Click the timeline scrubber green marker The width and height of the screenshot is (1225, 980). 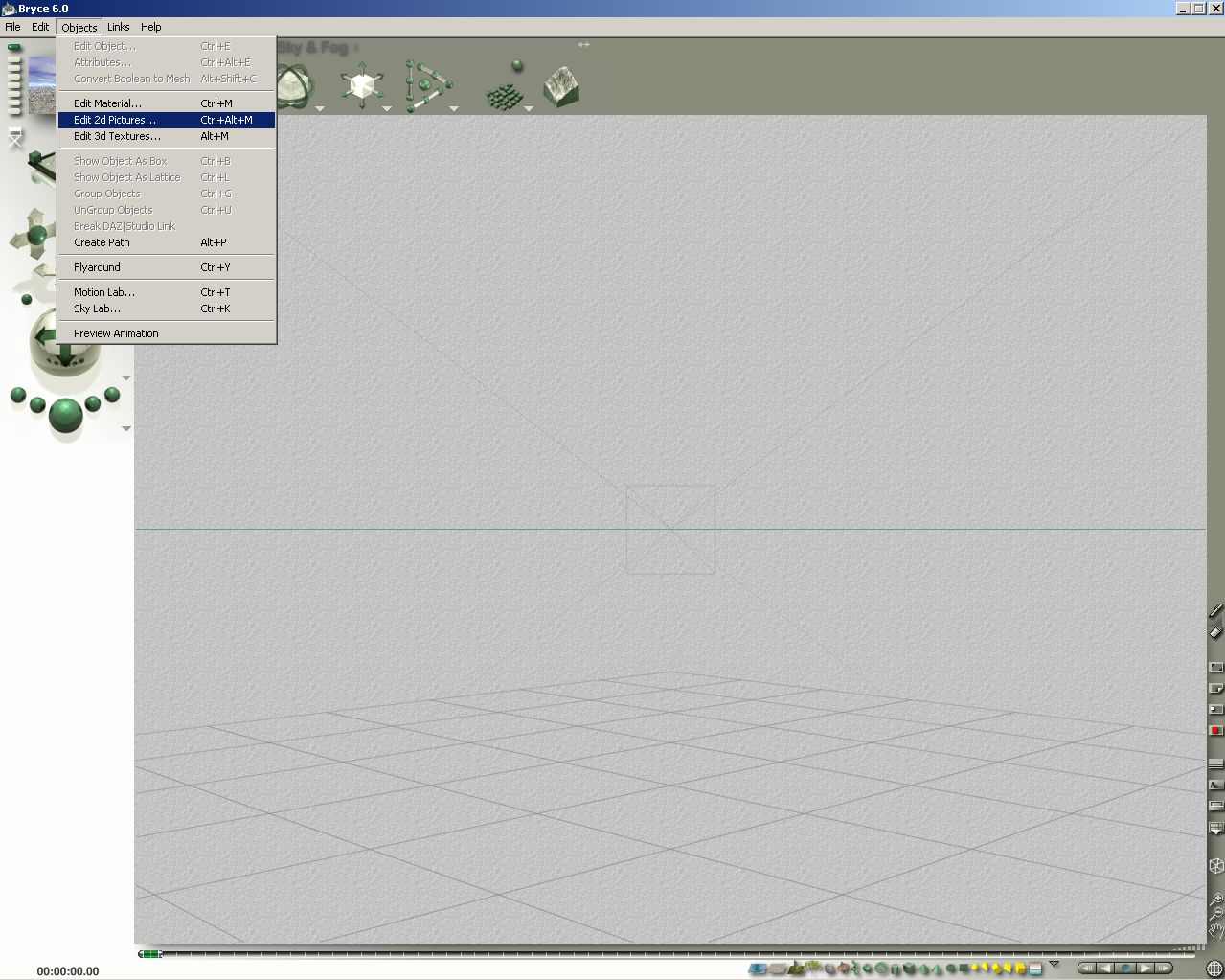(x=150, y=954)
